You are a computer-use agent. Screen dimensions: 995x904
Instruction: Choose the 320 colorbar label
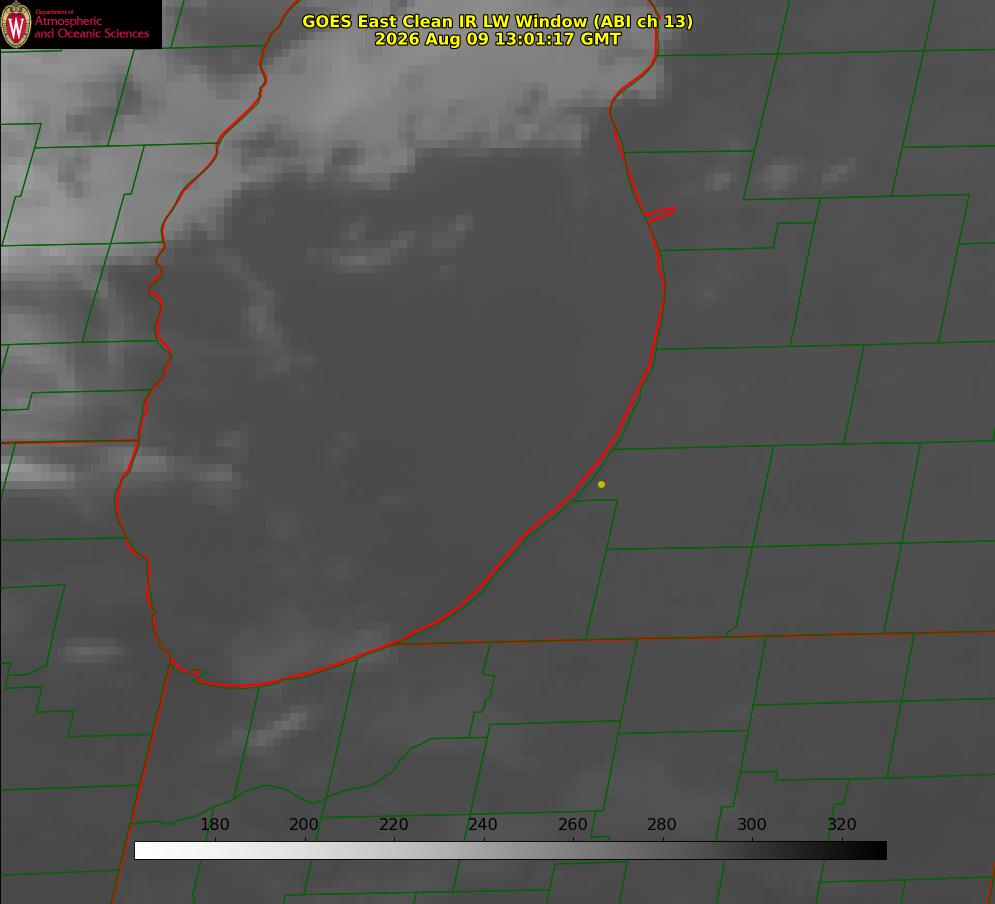click(842, 824)
